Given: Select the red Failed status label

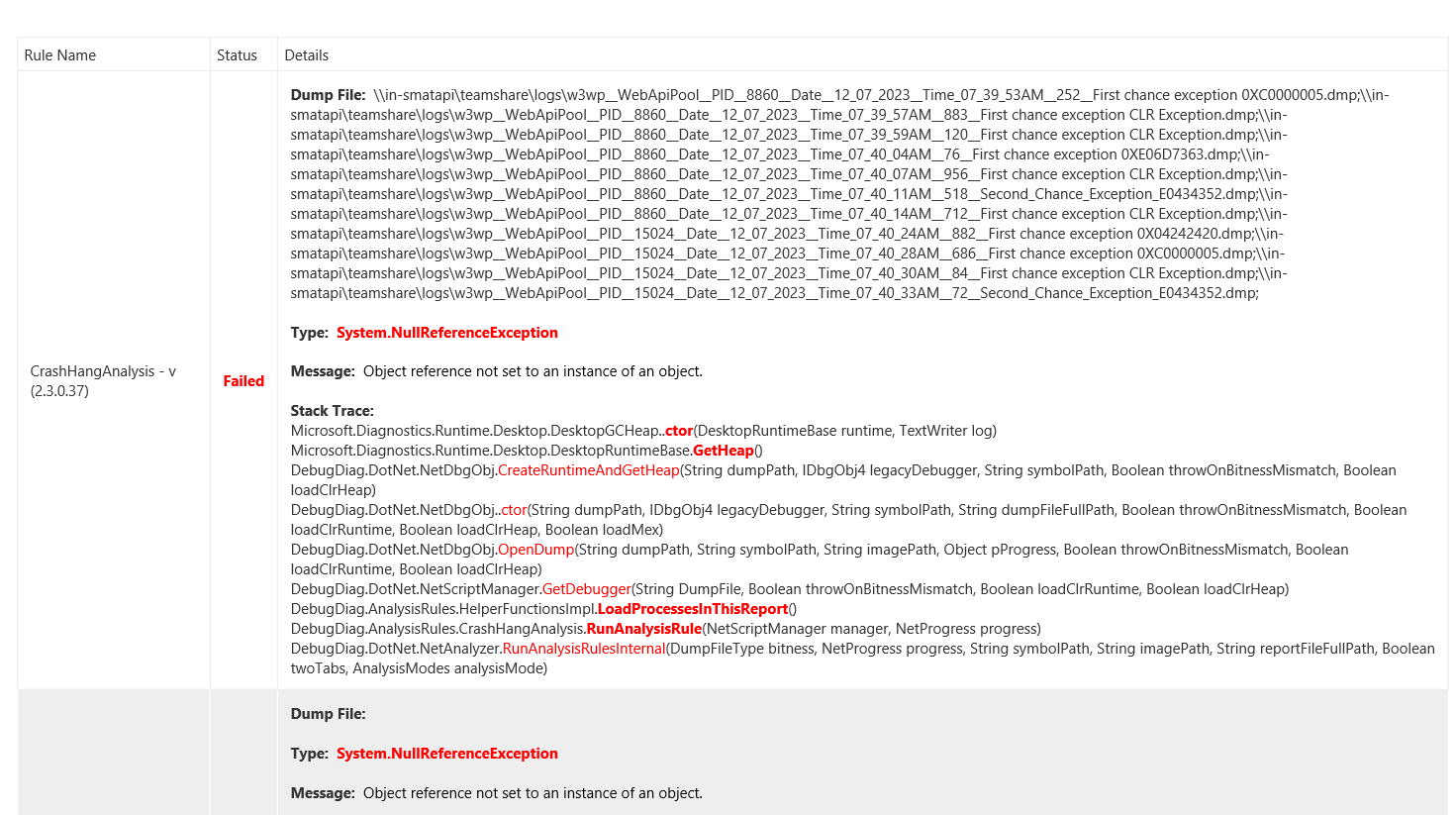Looking at the screenshot, I should [243, 380].
